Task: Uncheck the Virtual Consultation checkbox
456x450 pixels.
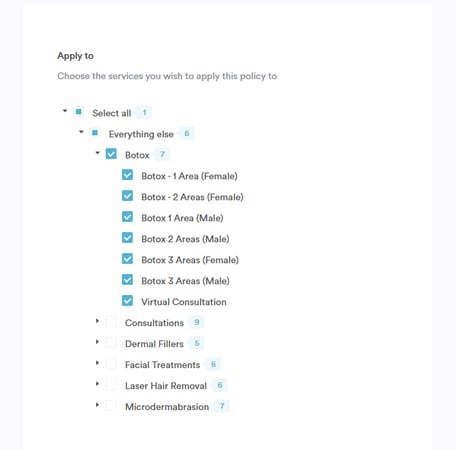Action: click(x=127, y=301)
